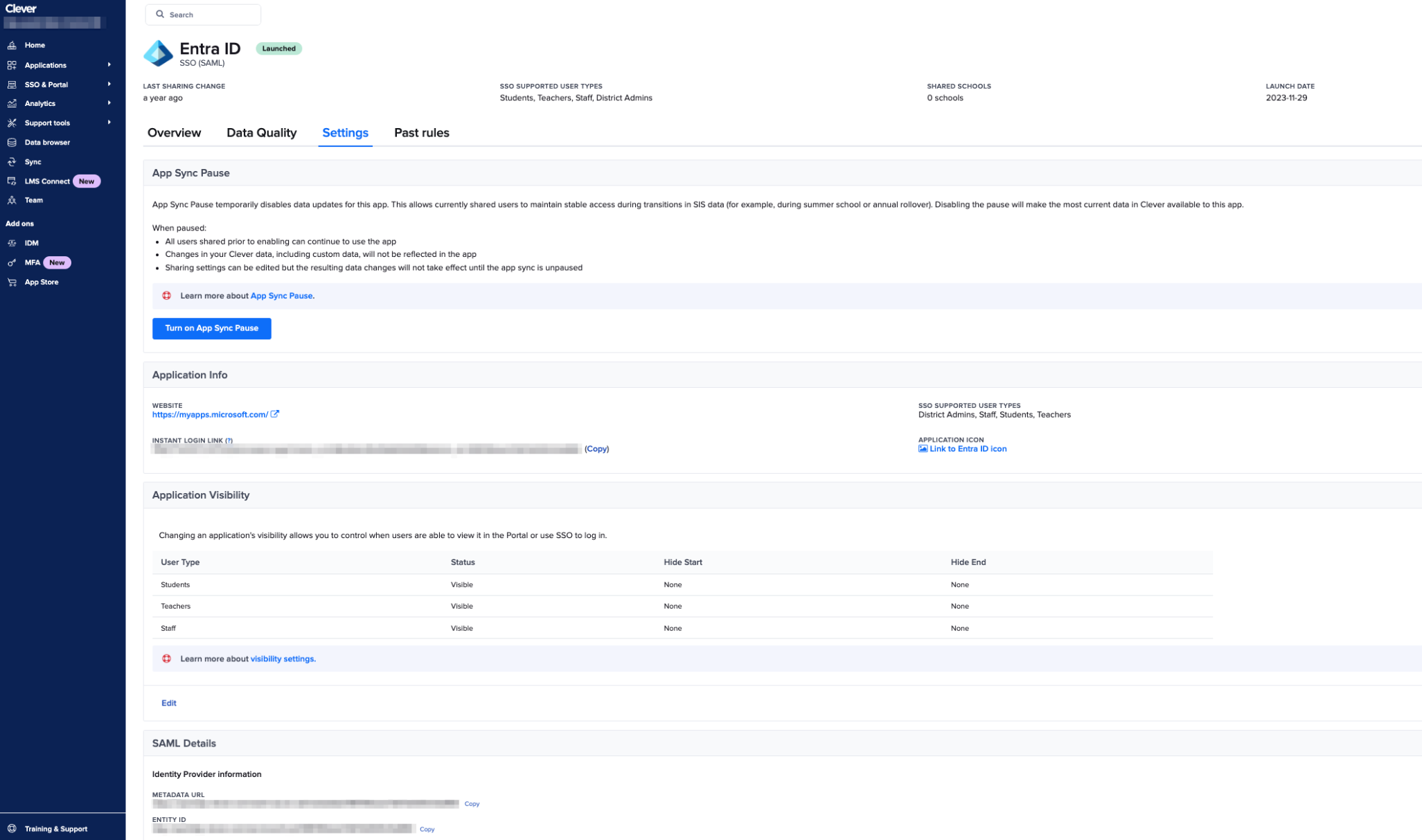Viewport: 1422px width, 840px height.
Task: Open the IDM add-on icon
Action: 12,242
